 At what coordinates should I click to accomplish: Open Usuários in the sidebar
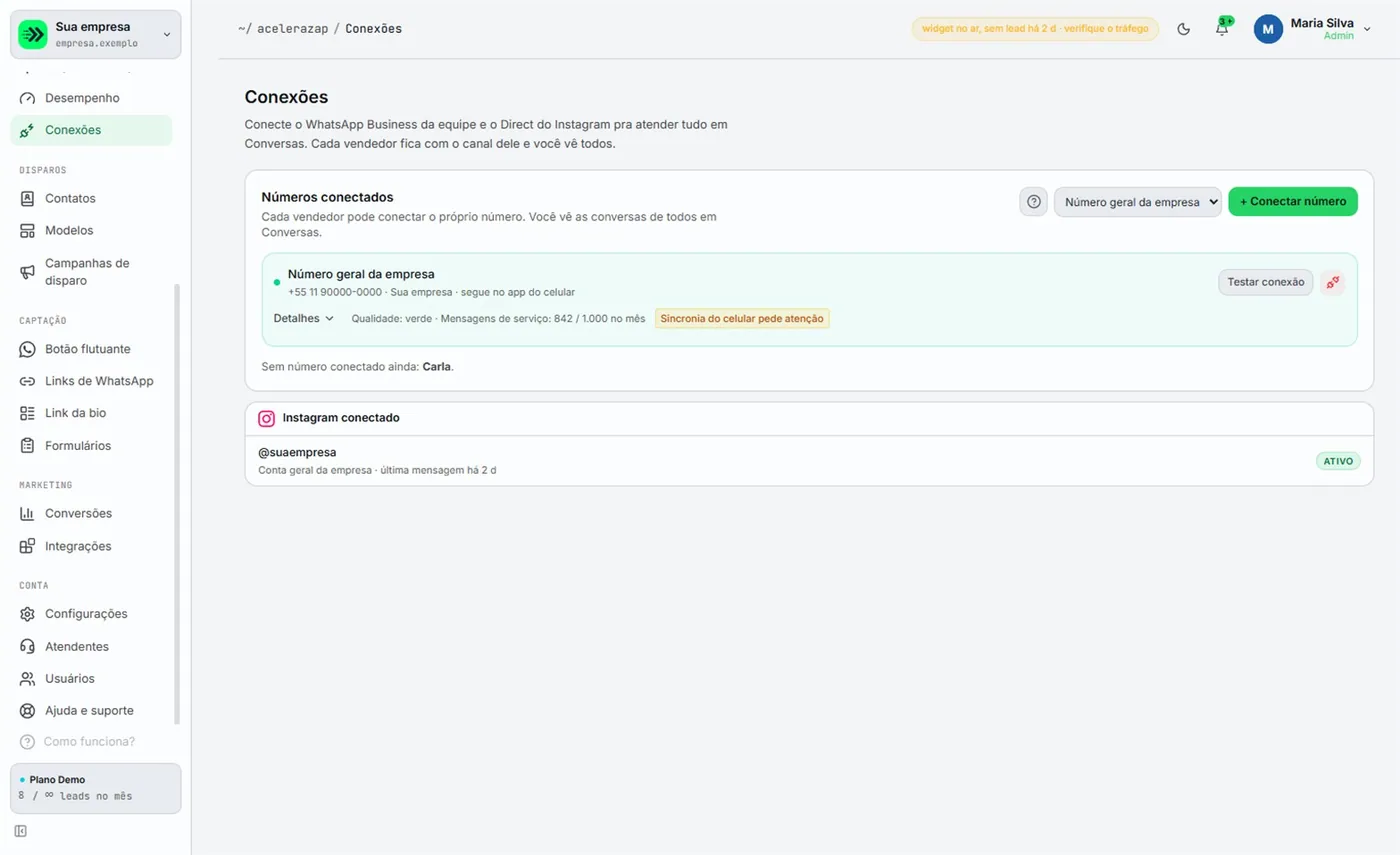coord(91,679)
